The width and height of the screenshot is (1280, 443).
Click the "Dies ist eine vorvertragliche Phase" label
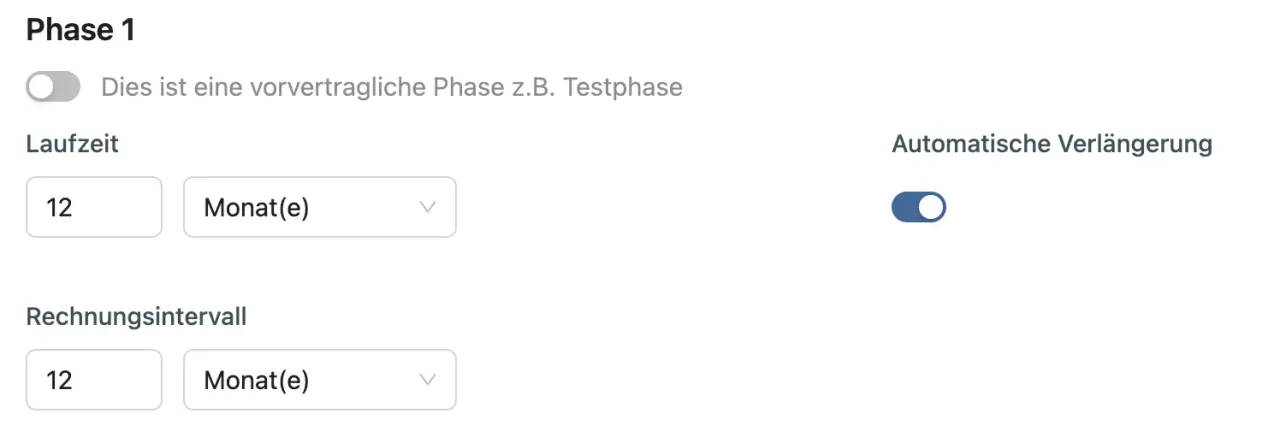click(x=391, y=87)
